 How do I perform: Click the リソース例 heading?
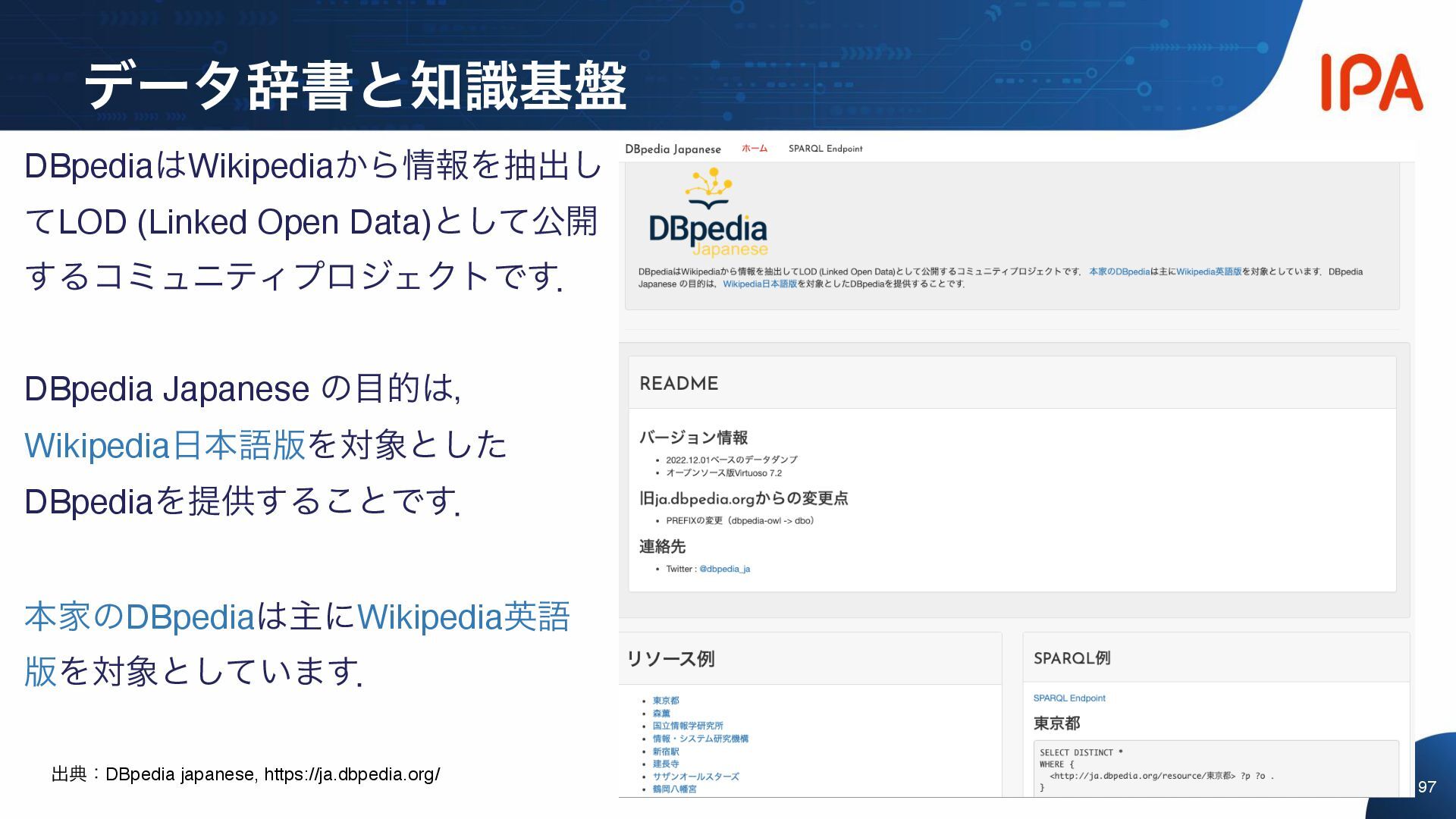pyautogui.click(x=670, y=659)
